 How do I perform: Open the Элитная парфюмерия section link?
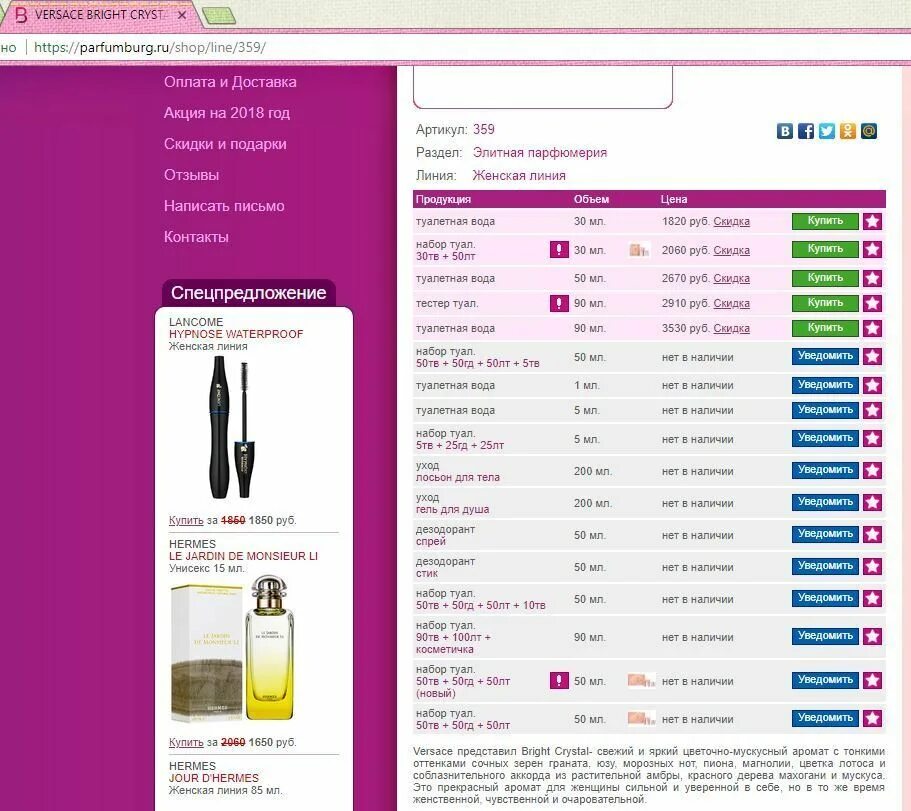click(540, 153)
